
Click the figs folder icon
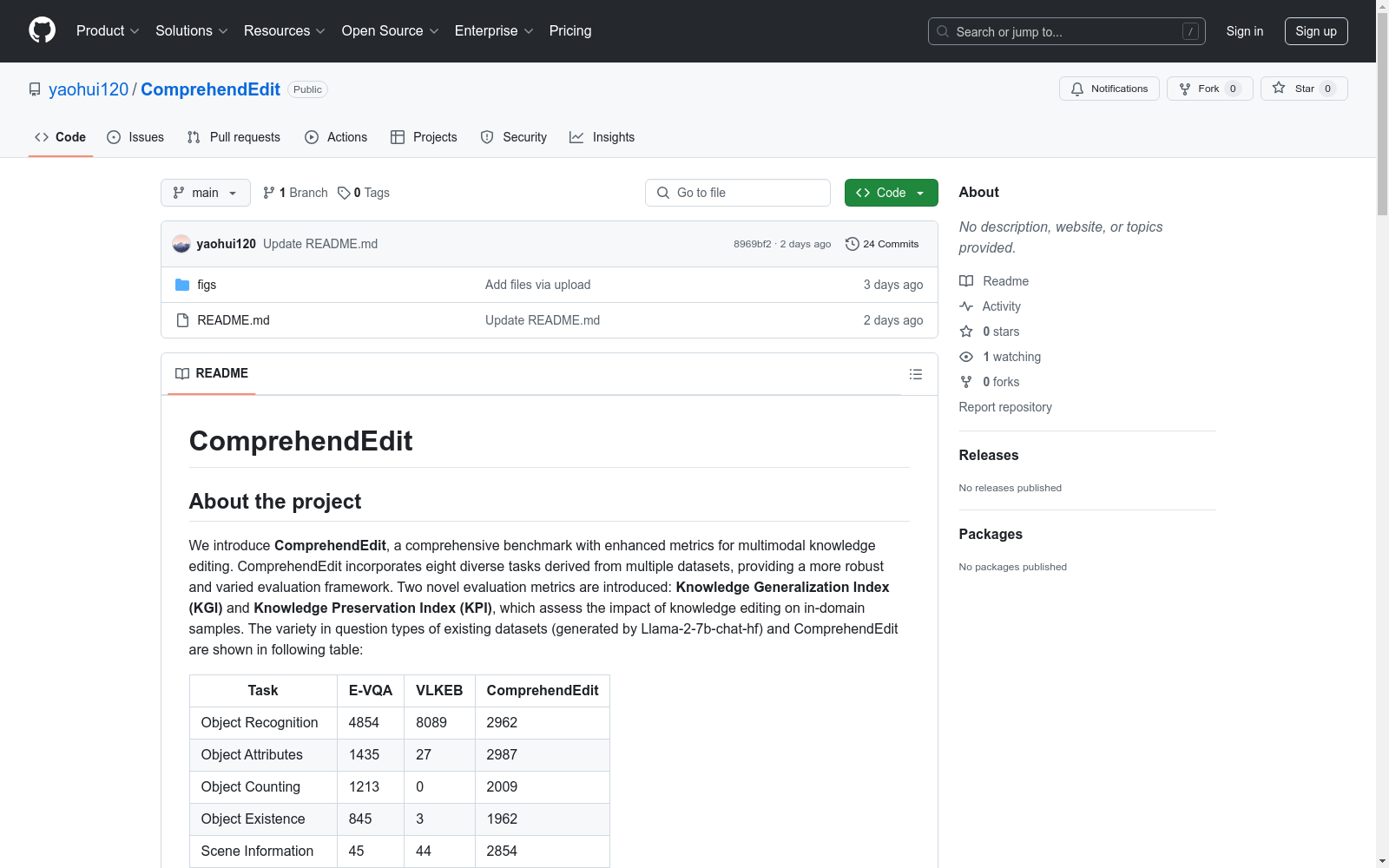click(x=182, y=285)
